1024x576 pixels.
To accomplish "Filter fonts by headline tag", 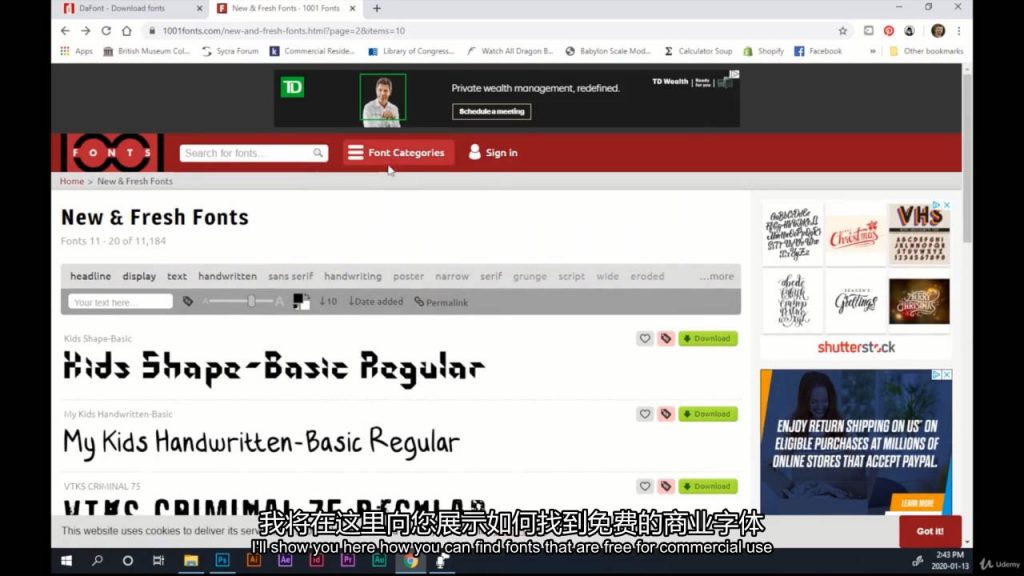I will pyautogui.click(x=91, y=276).
